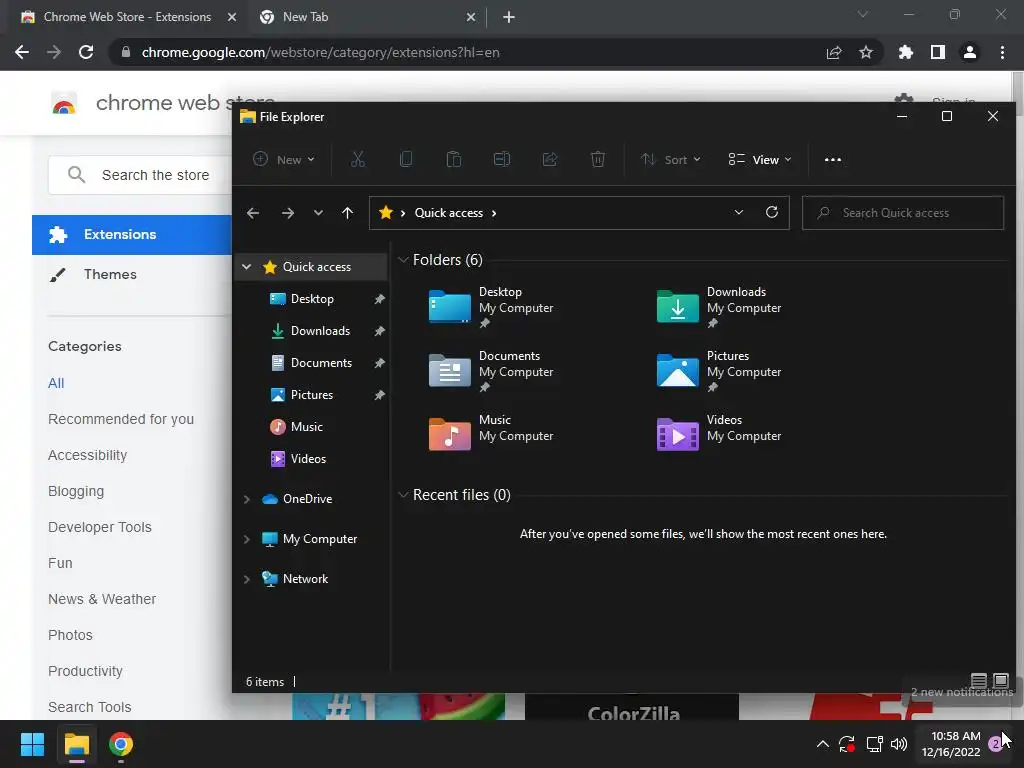The height and width of the screenshot is (768, 1024).
Task: Open the Sort dropdown menu
Action: 671,159
